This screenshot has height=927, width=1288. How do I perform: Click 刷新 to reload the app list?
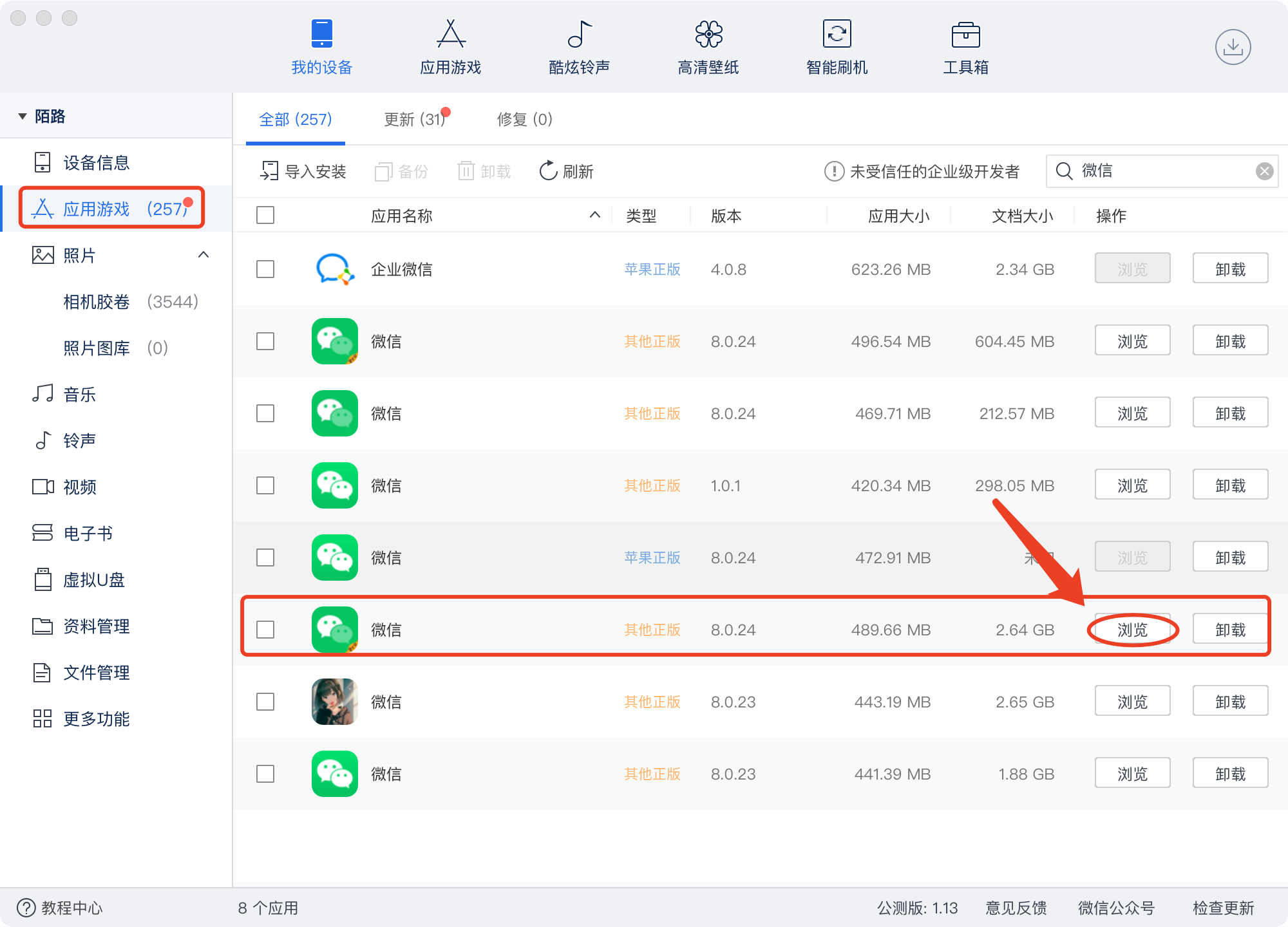coord(566,171)
